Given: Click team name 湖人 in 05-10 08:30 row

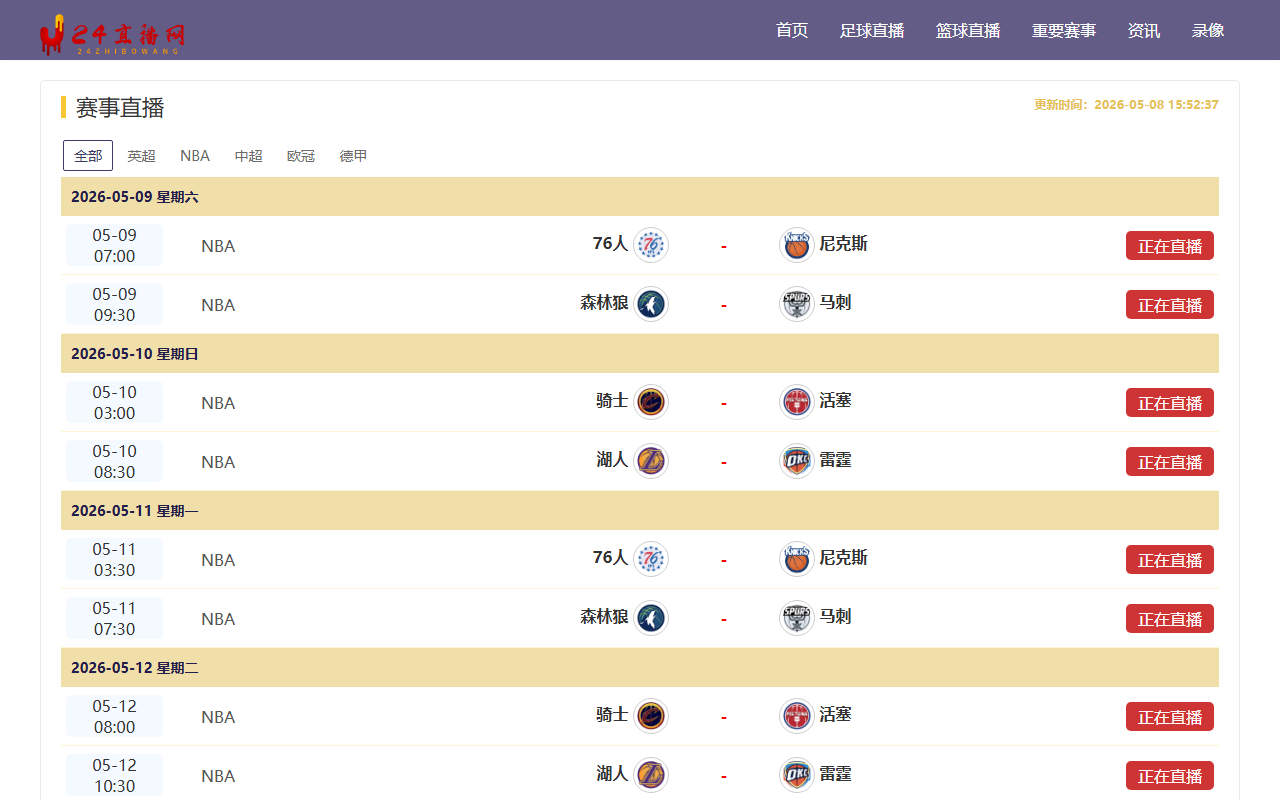Looking at the screenshot, I should click(x=612, y=460).
